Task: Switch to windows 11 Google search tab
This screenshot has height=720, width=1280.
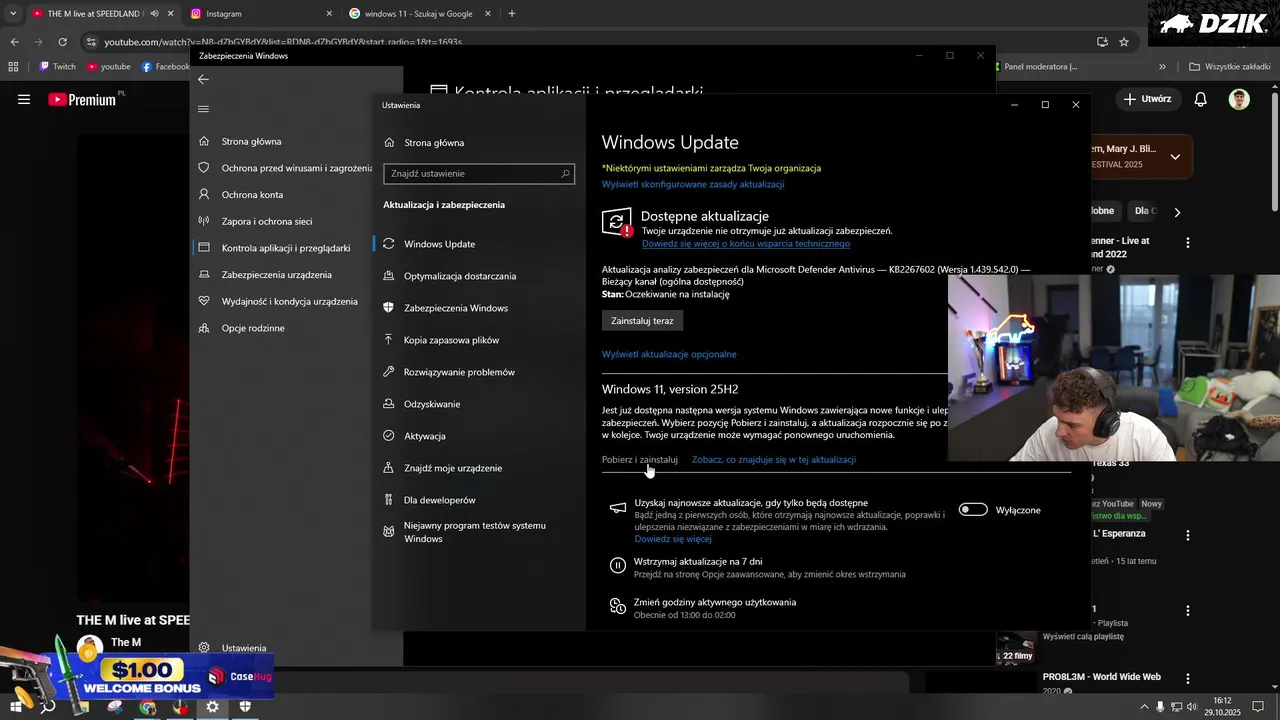Action: (420, 14)
